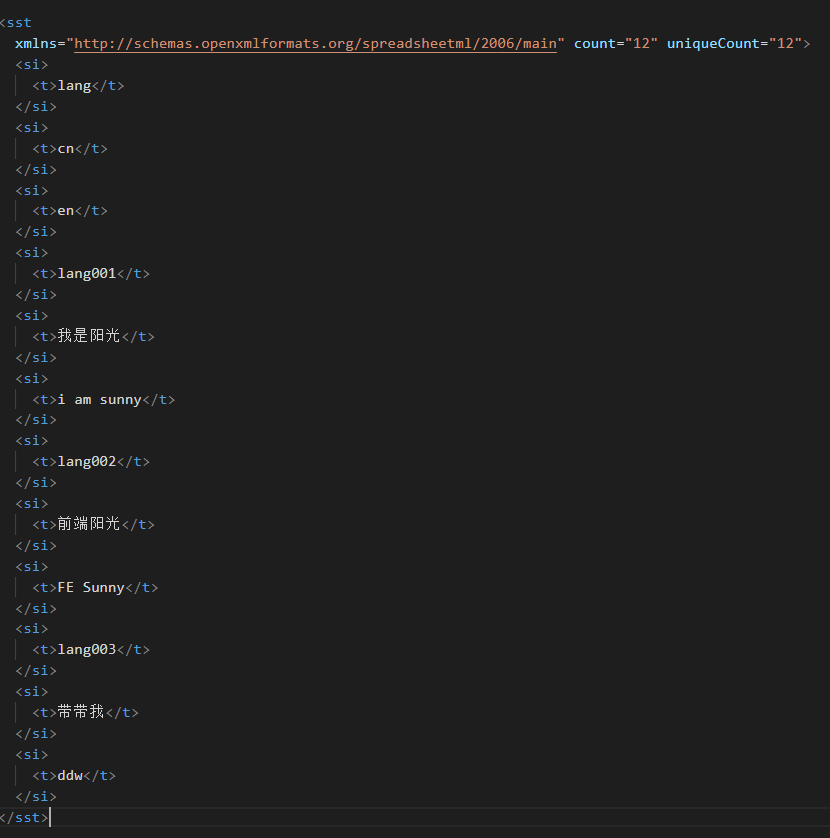Click the xmlns attribute name

(x=36, y=43)
